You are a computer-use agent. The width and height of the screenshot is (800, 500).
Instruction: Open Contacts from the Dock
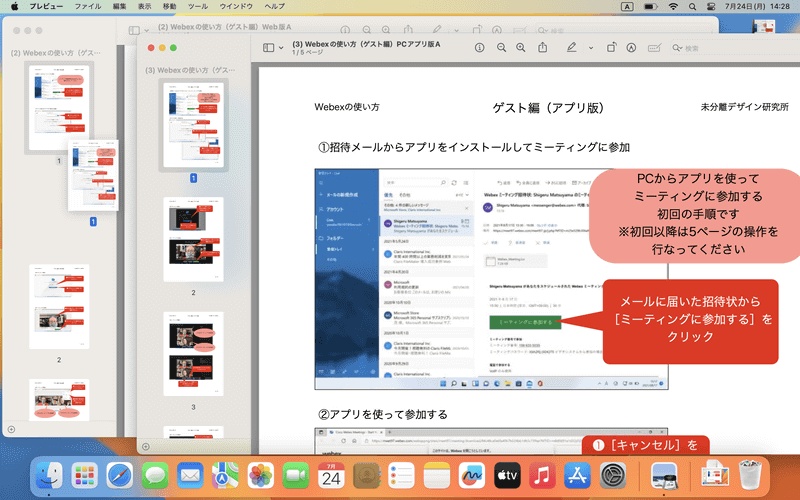click(x=366, y=476)
